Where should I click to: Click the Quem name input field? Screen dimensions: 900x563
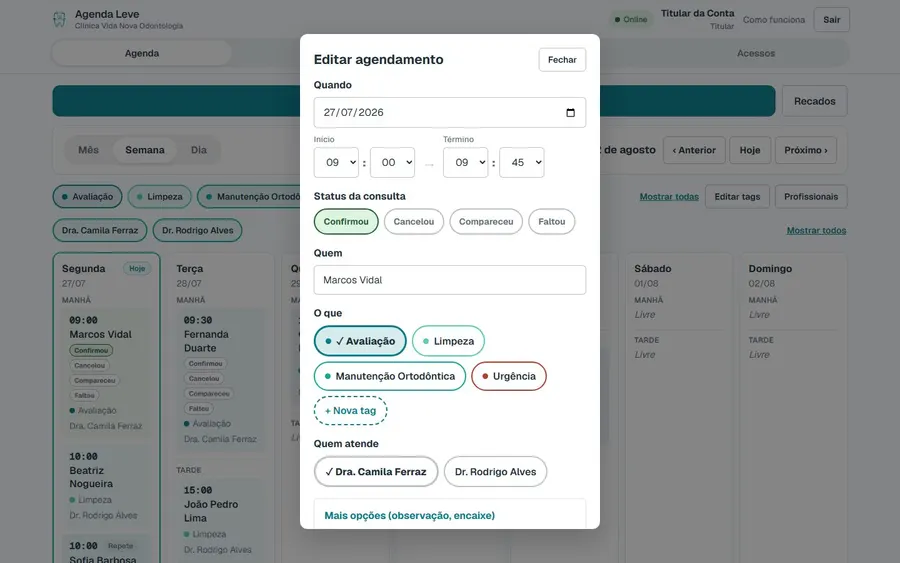pyautogui.click(x=450, y=280)
